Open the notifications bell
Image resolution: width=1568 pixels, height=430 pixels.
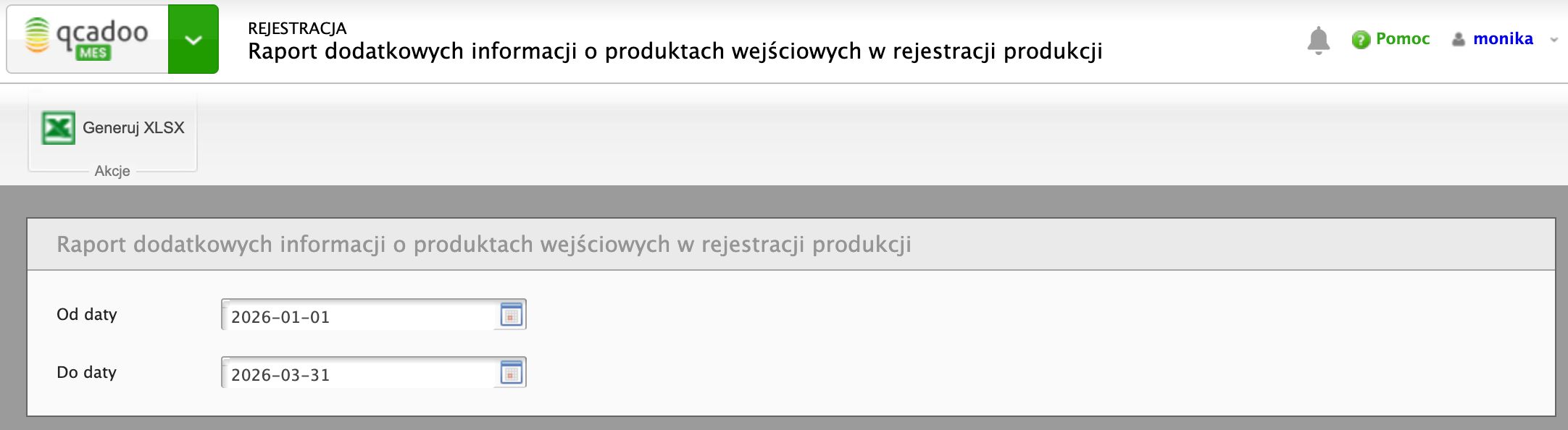coord(1318,40)
